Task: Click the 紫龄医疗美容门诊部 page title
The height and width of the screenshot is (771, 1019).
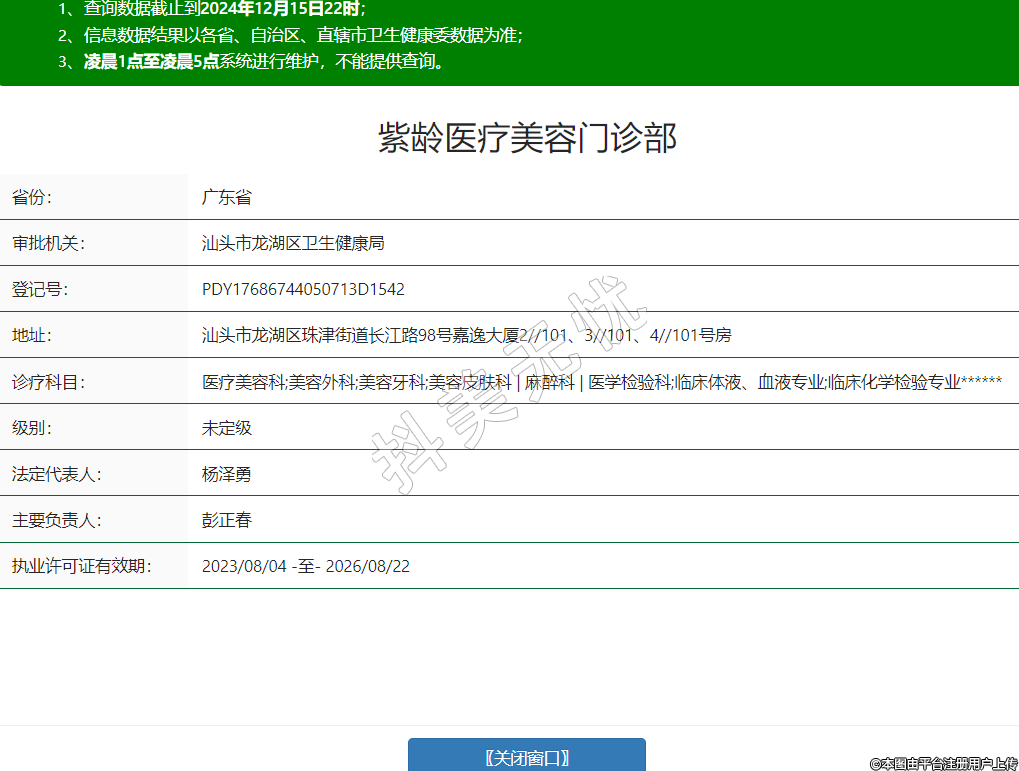Action: (x=527, y=139)
